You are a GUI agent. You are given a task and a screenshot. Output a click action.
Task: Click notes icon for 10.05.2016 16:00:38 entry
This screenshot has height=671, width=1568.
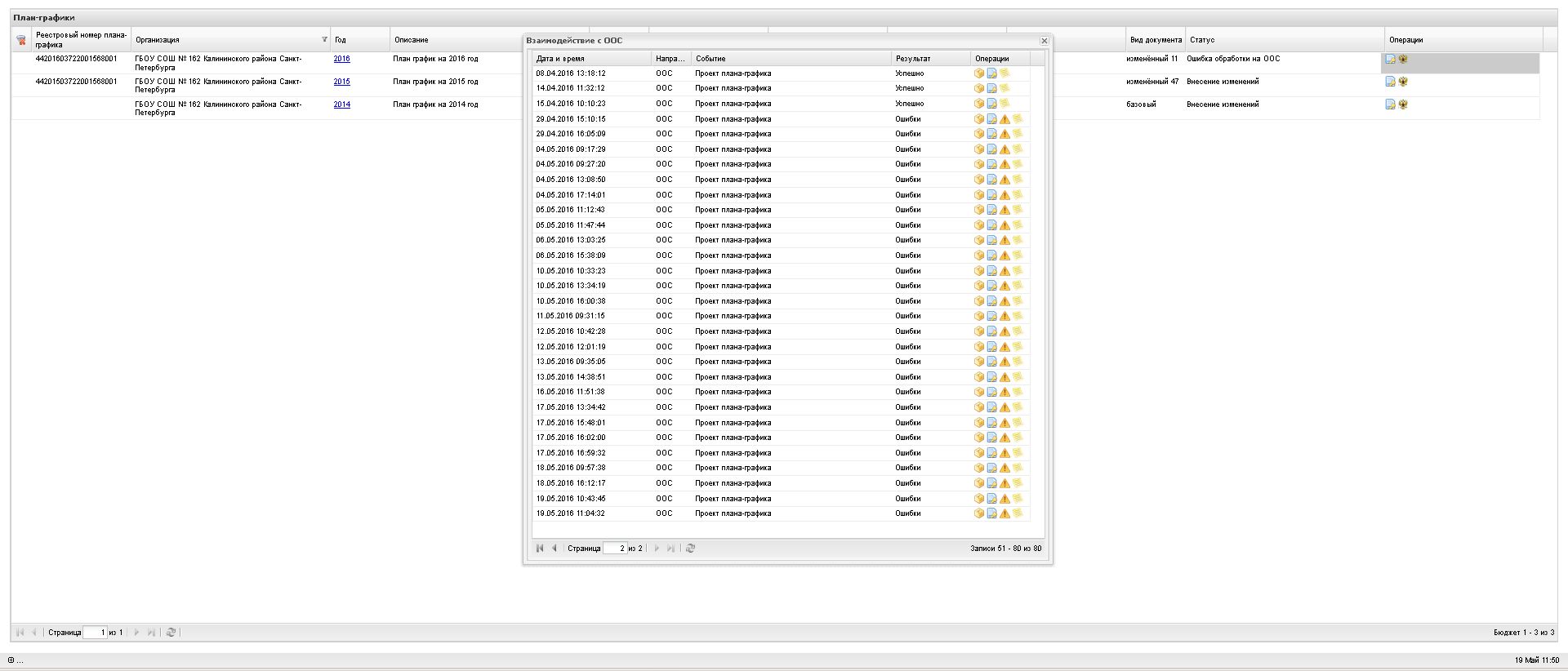(x=1018, y=301)
